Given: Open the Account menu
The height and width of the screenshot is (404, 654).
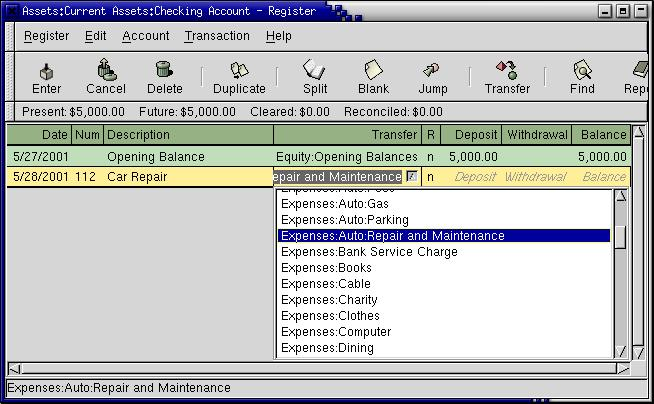Looking at the screenshot, I should point(146,36).
